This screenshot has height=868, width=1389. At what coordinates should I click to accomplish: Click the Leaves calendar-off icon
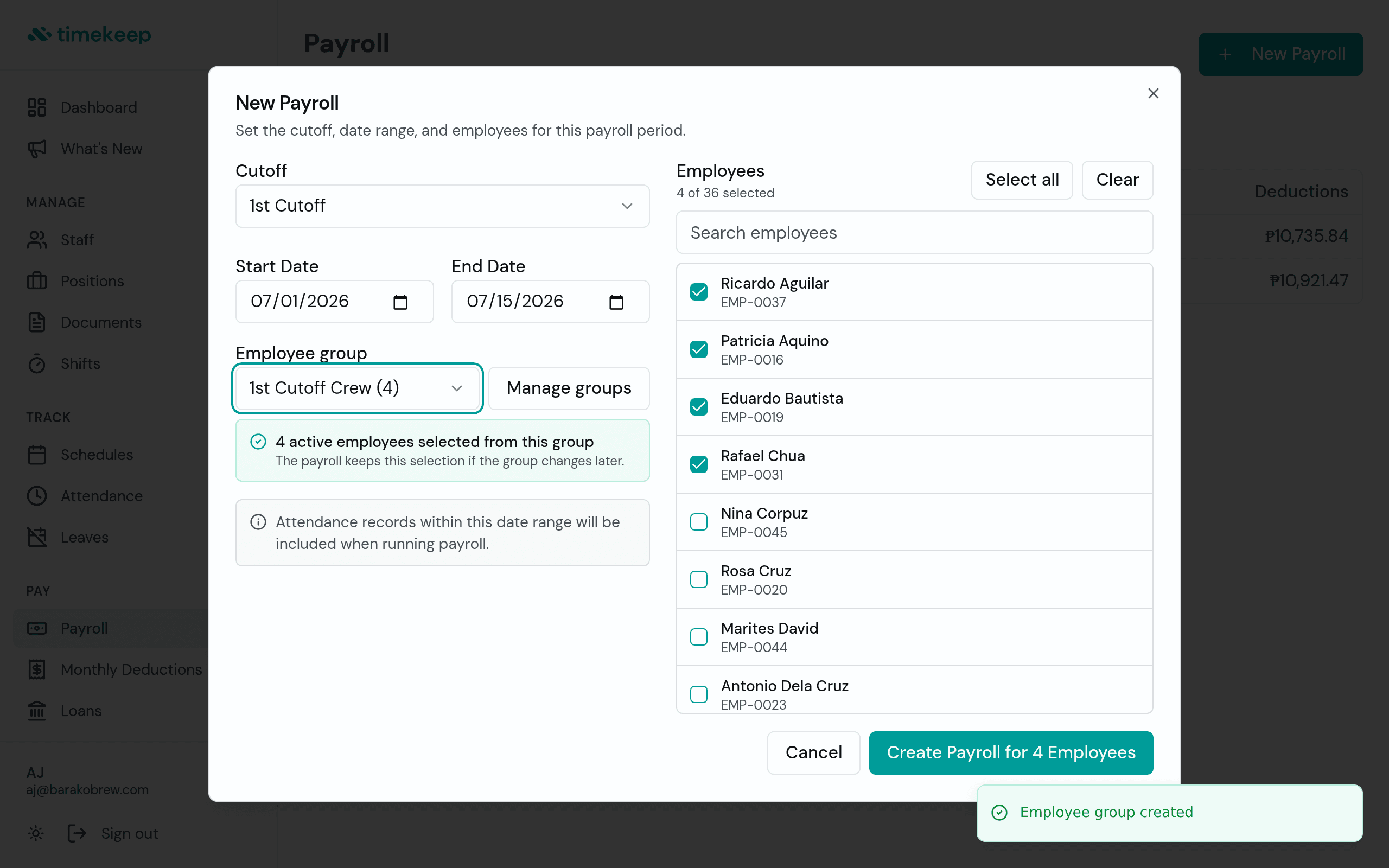click(37, 537)
